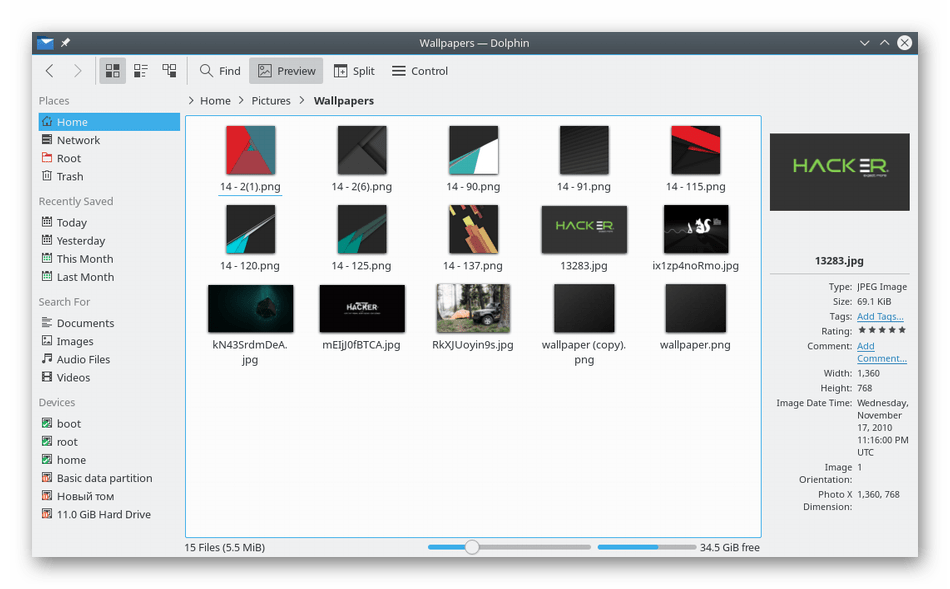
Task: Open the root device
Action: (109, 442)
